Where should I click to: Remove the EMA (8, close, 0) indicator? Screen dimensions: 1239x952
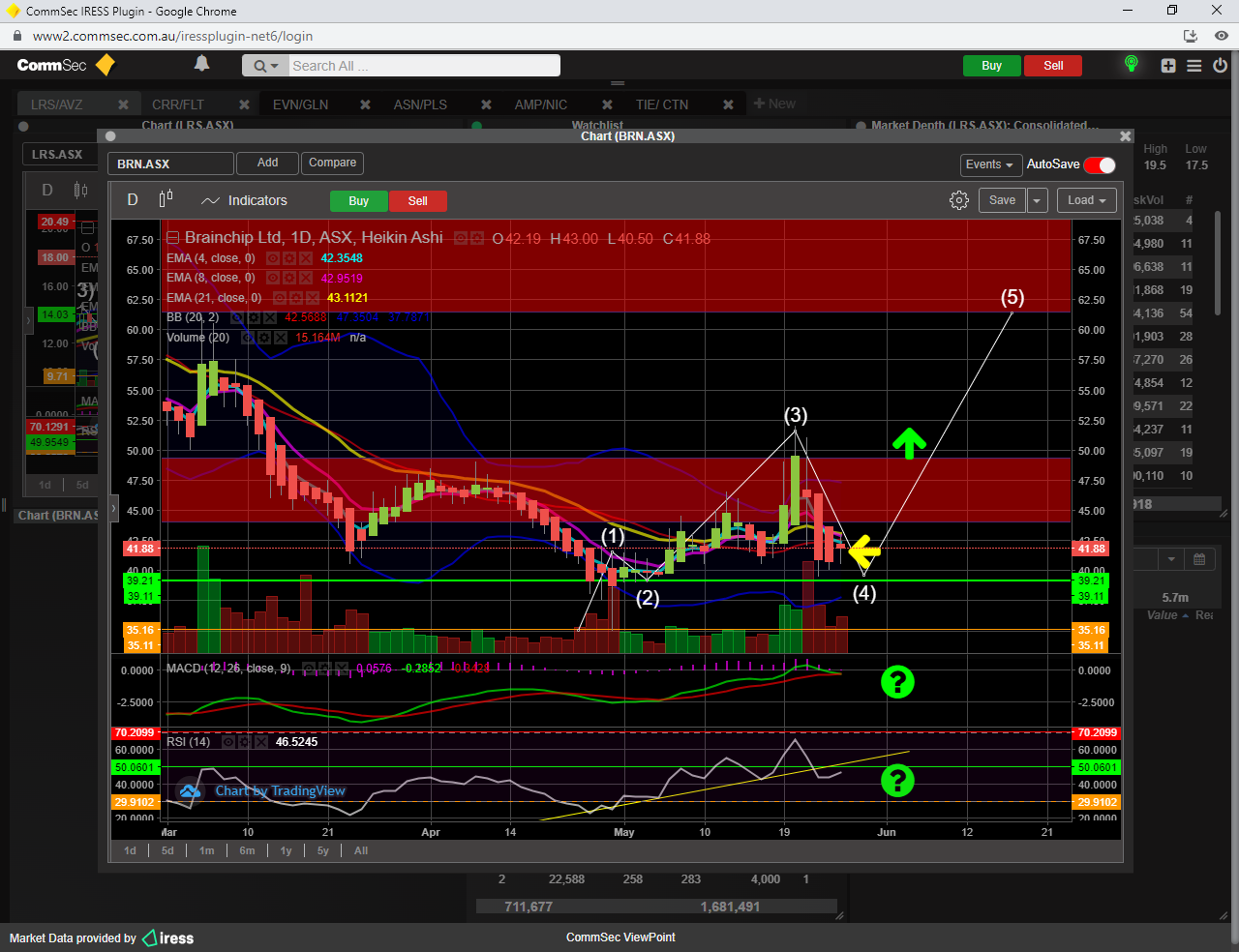(x=306, y=278)
